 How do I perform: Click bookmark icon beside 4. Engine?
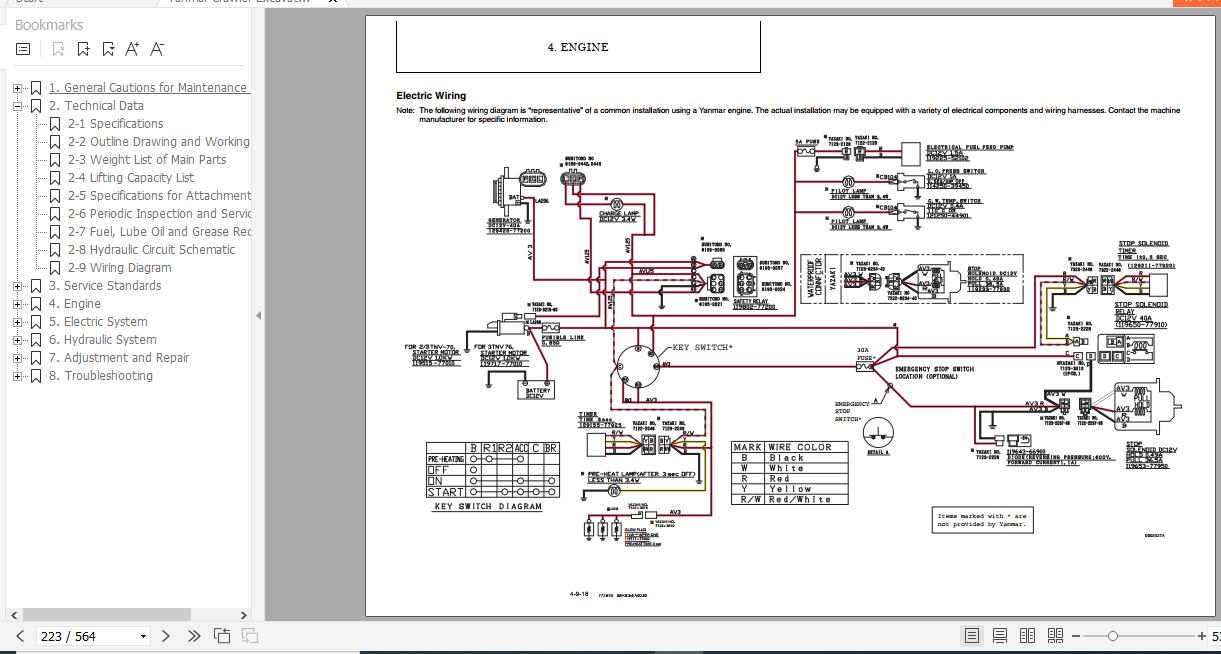36,304
